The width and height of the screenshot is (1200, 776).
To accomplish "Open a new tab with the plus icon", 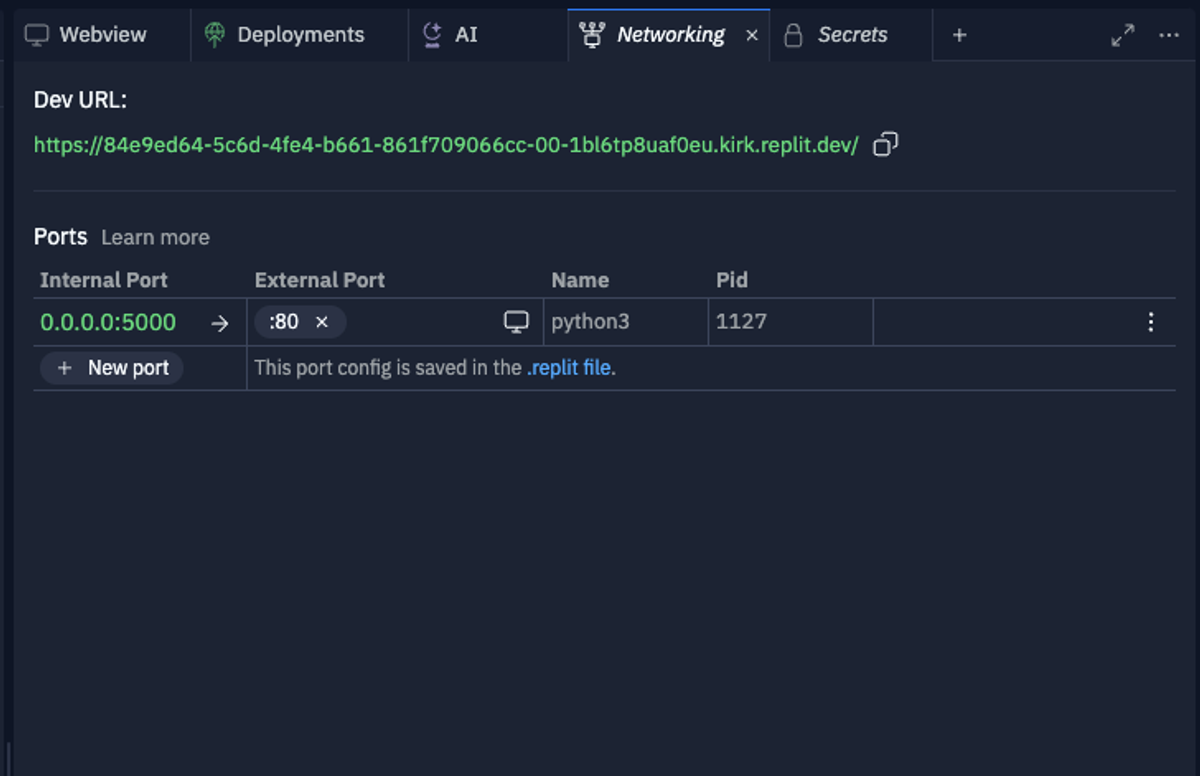I will (x=958, y=34).
